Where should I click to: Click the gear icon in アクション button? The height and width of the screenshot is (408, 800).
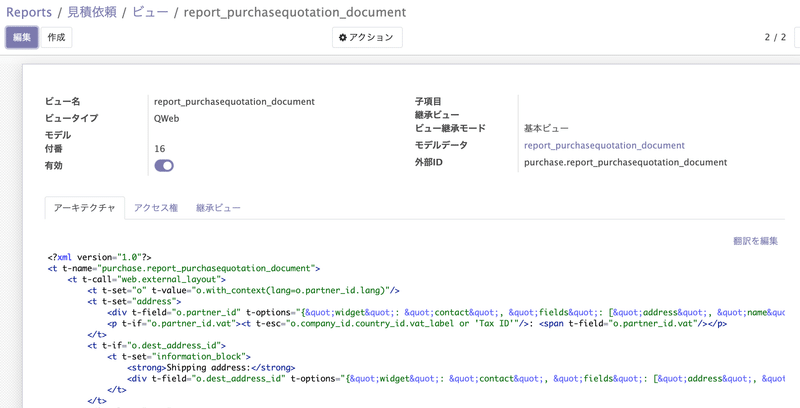pos(343,38)
